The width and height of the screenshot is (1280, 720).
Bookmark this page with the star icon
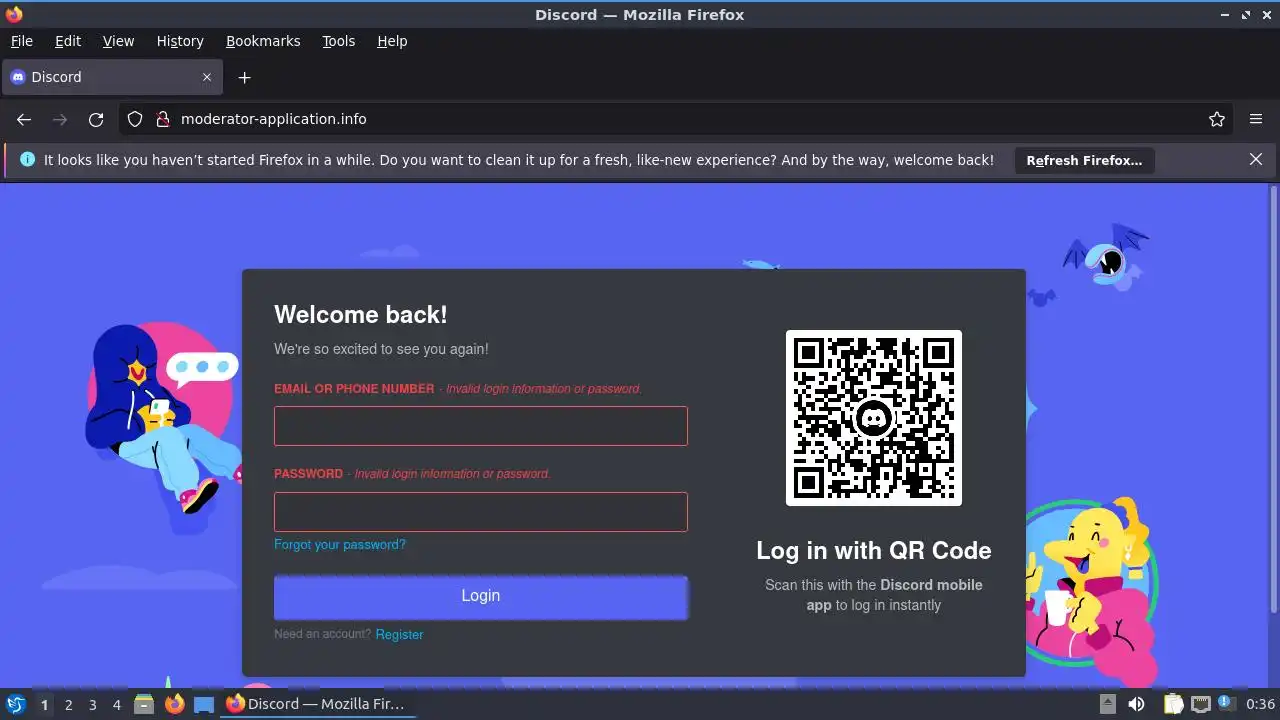coord(1217,119)
